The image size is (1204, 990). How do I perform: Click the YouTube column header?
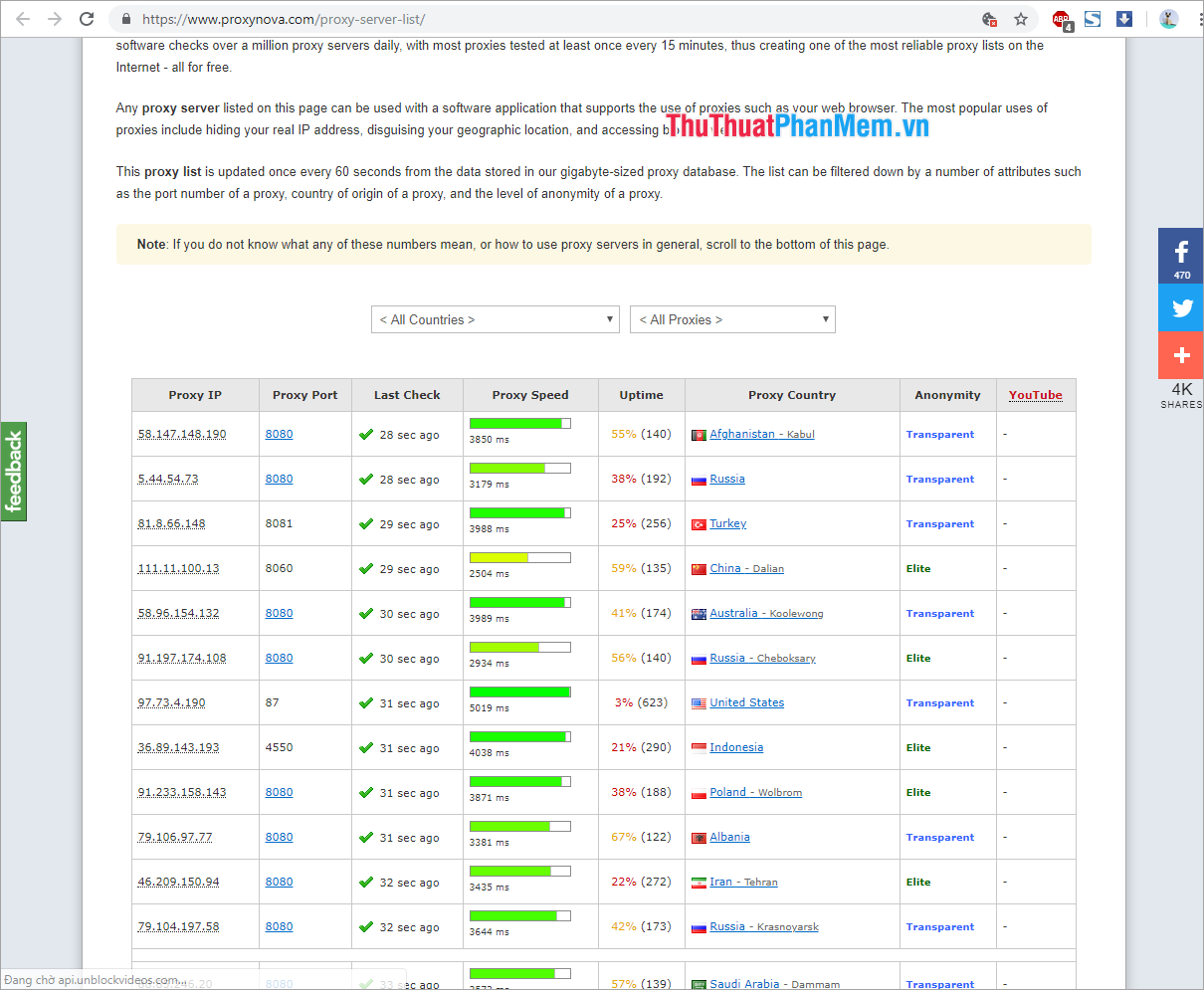click(1035, 395)
